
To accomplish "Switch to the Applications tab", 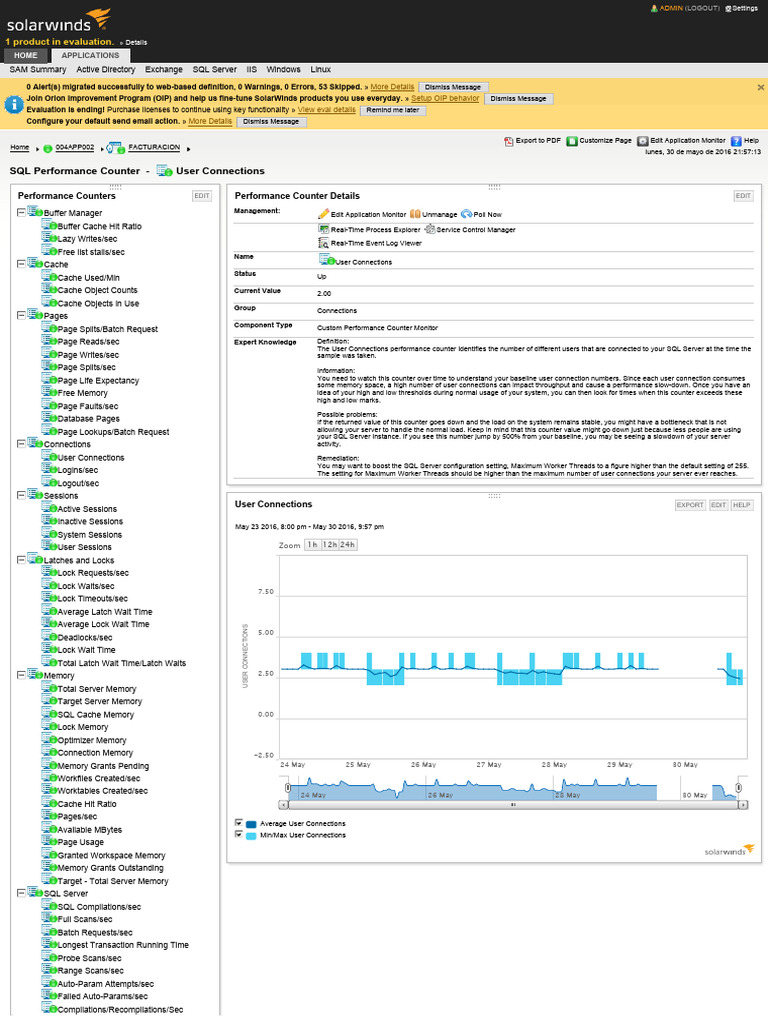I will [x=90, y=55].
